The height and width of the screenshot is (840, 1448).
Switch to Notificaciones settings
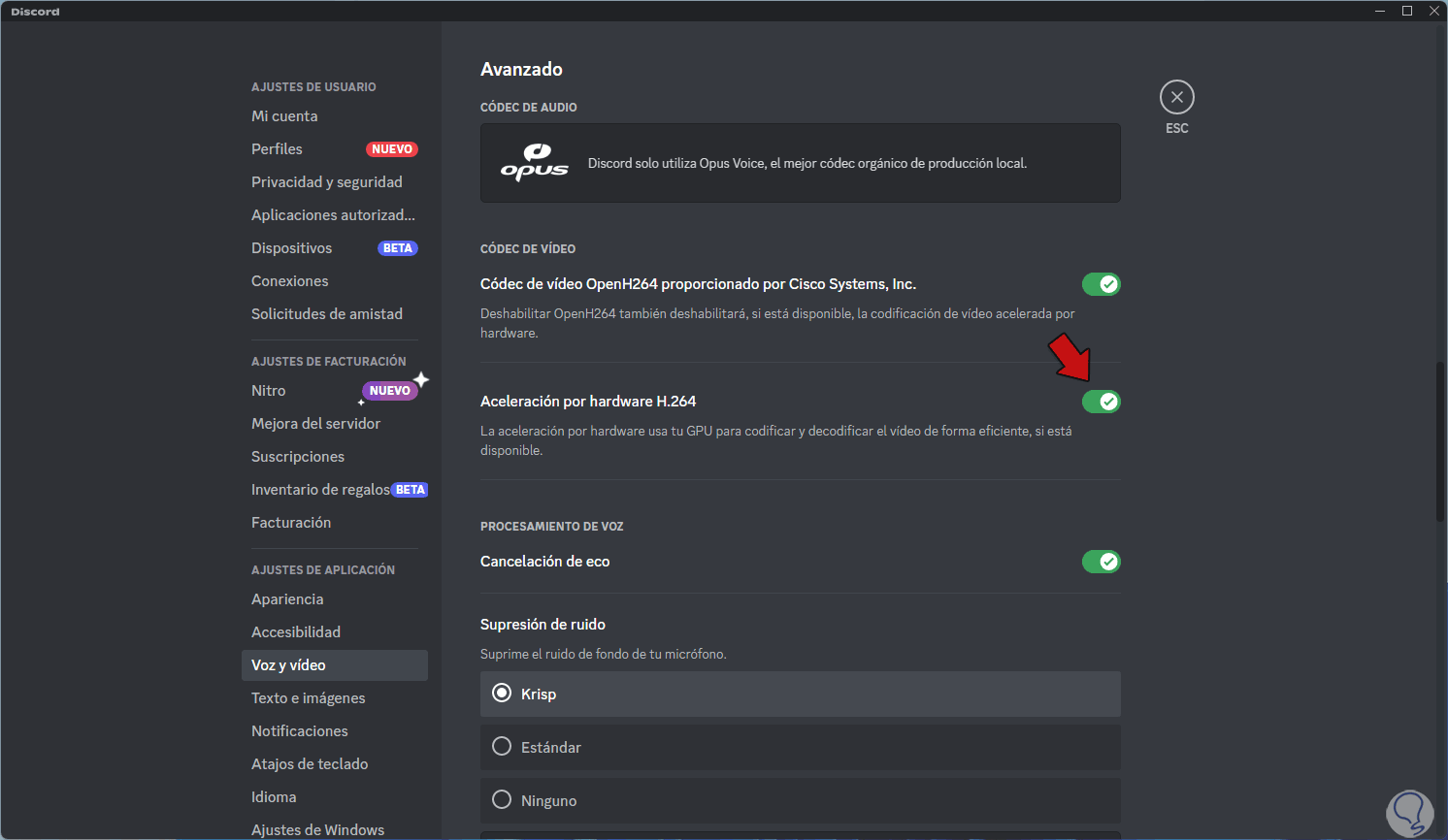click(299, 731)
